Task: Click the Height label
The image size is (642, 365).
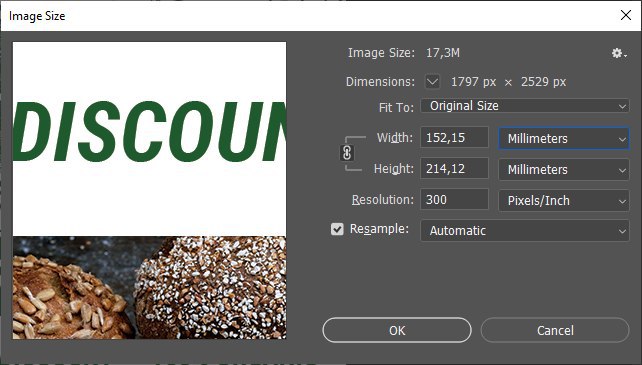Action: coord(393,169)
